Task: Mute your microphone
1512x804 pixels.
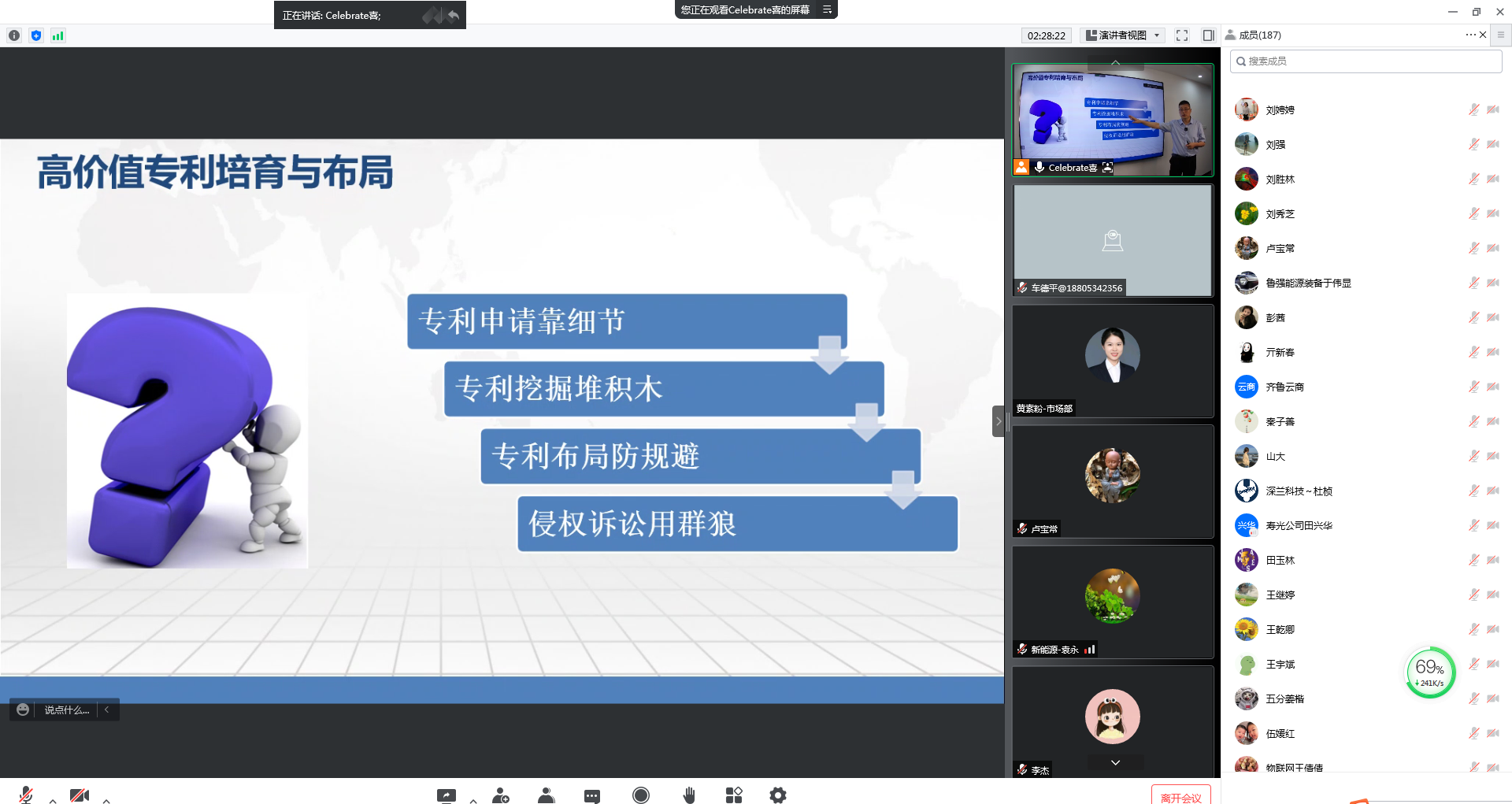Action: (x=24, y=795)
